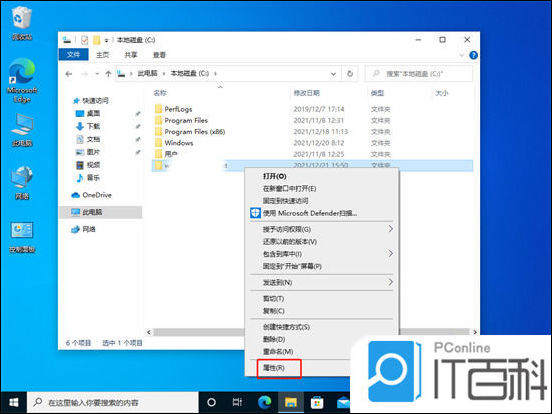The image size is (552, 414).
Task: Click File Explorer icon on the taskbar
Action: point(291,402)
